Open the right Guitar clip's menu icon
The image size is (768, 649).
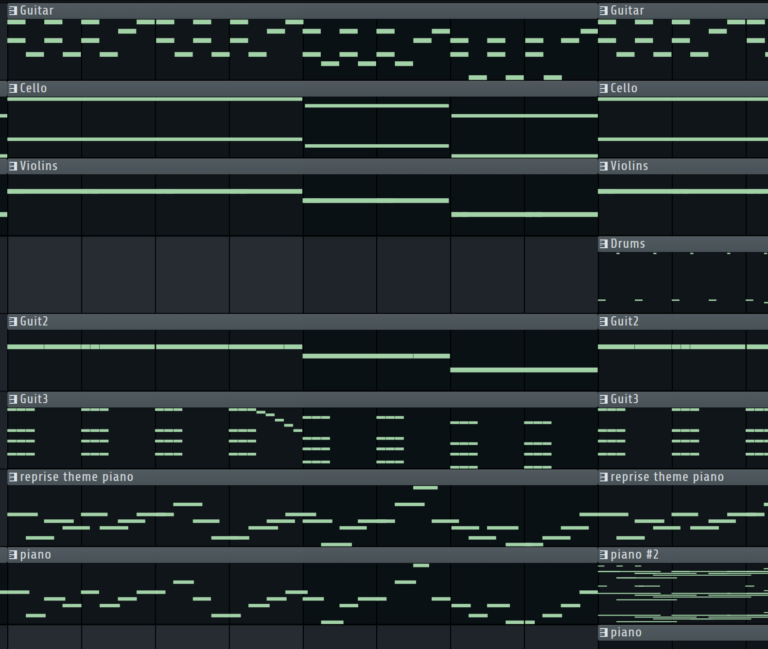click(604, 11)
